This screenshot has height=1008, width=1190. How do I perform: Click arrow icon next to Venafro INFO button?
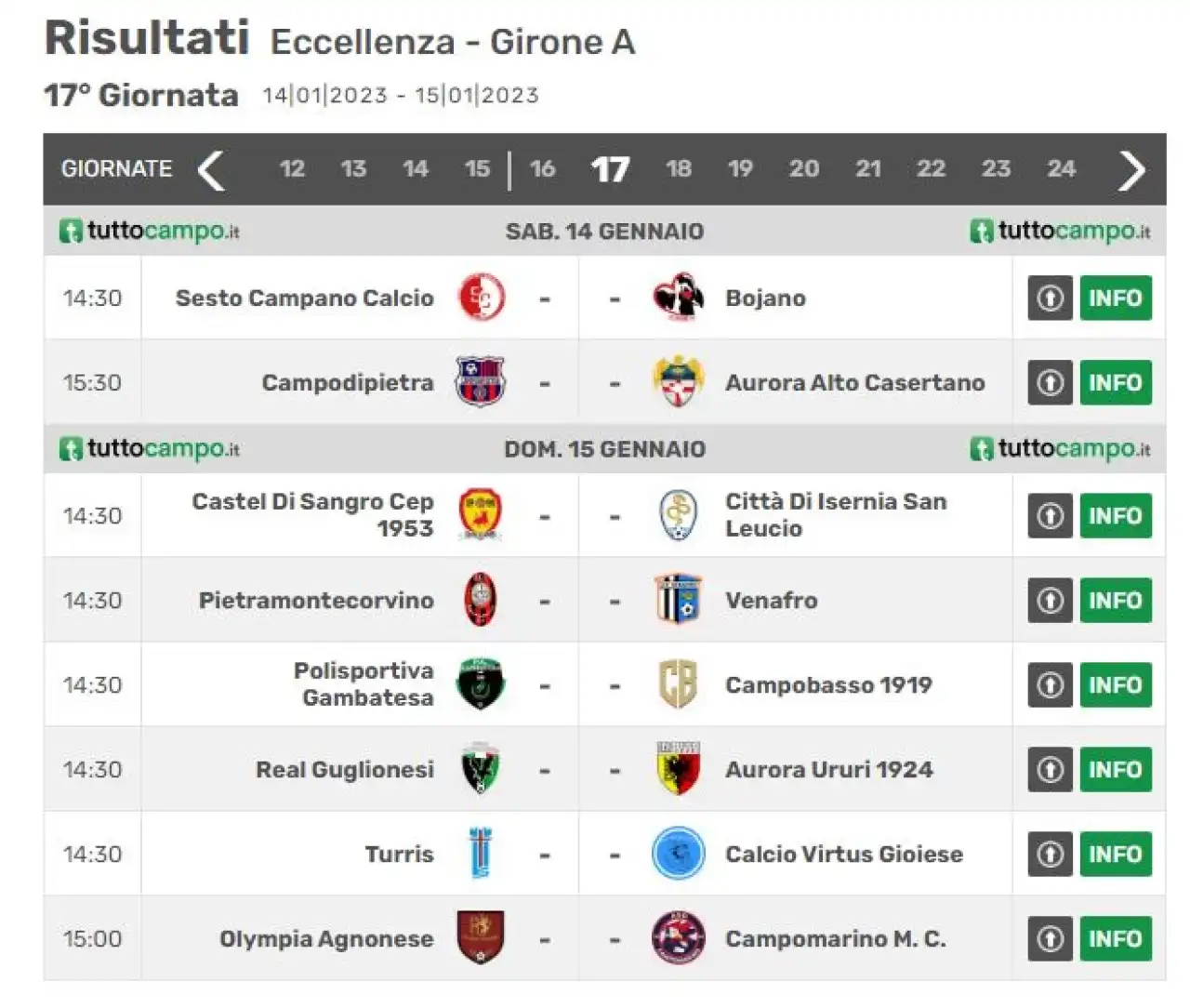tap(1051, 600)
